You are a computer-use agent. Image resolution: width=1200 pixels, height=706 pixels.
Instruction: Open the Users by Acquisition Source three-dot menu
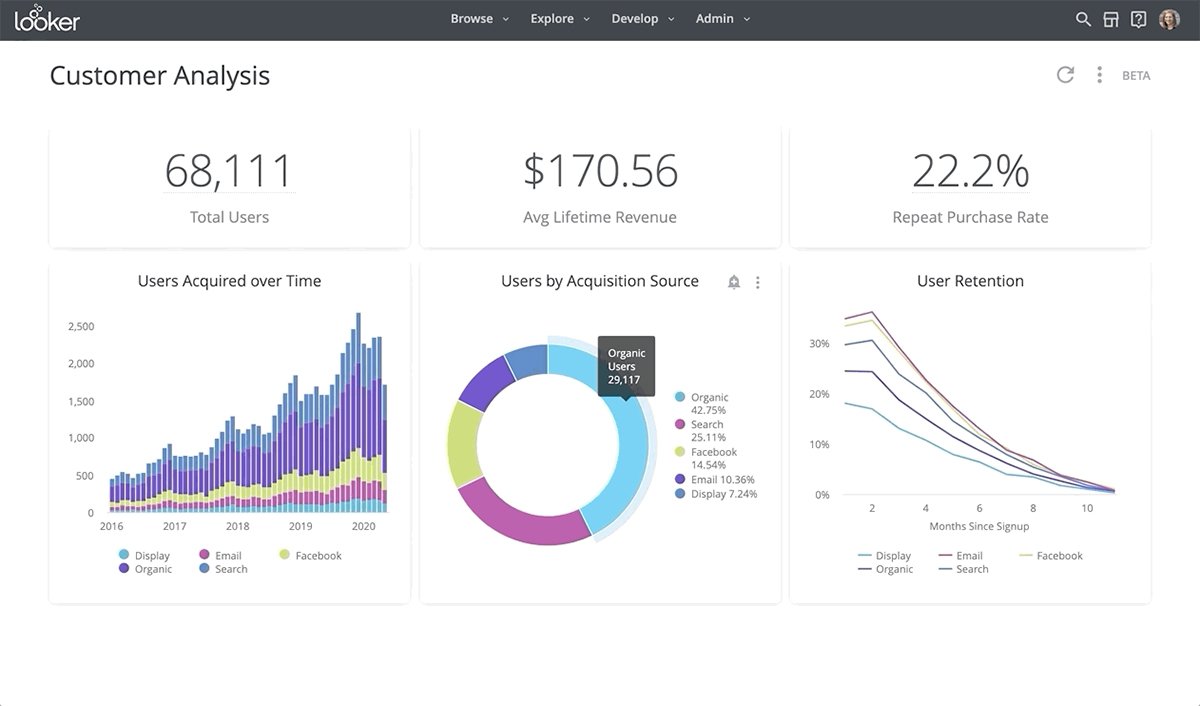(x=757, y=282)
